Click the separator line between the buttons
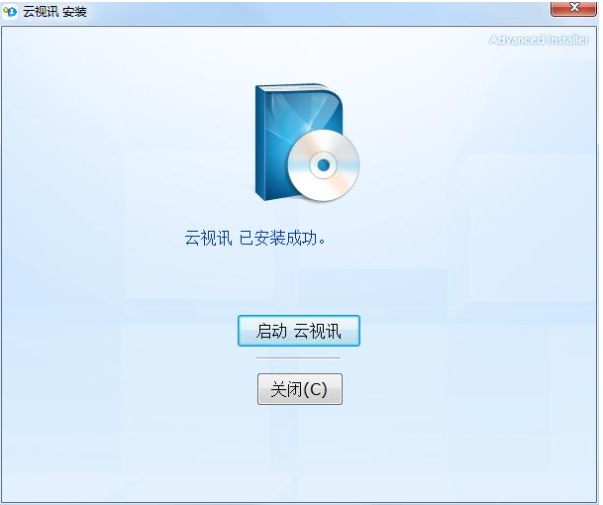The image size is (603, 505). tap(298, 358)
